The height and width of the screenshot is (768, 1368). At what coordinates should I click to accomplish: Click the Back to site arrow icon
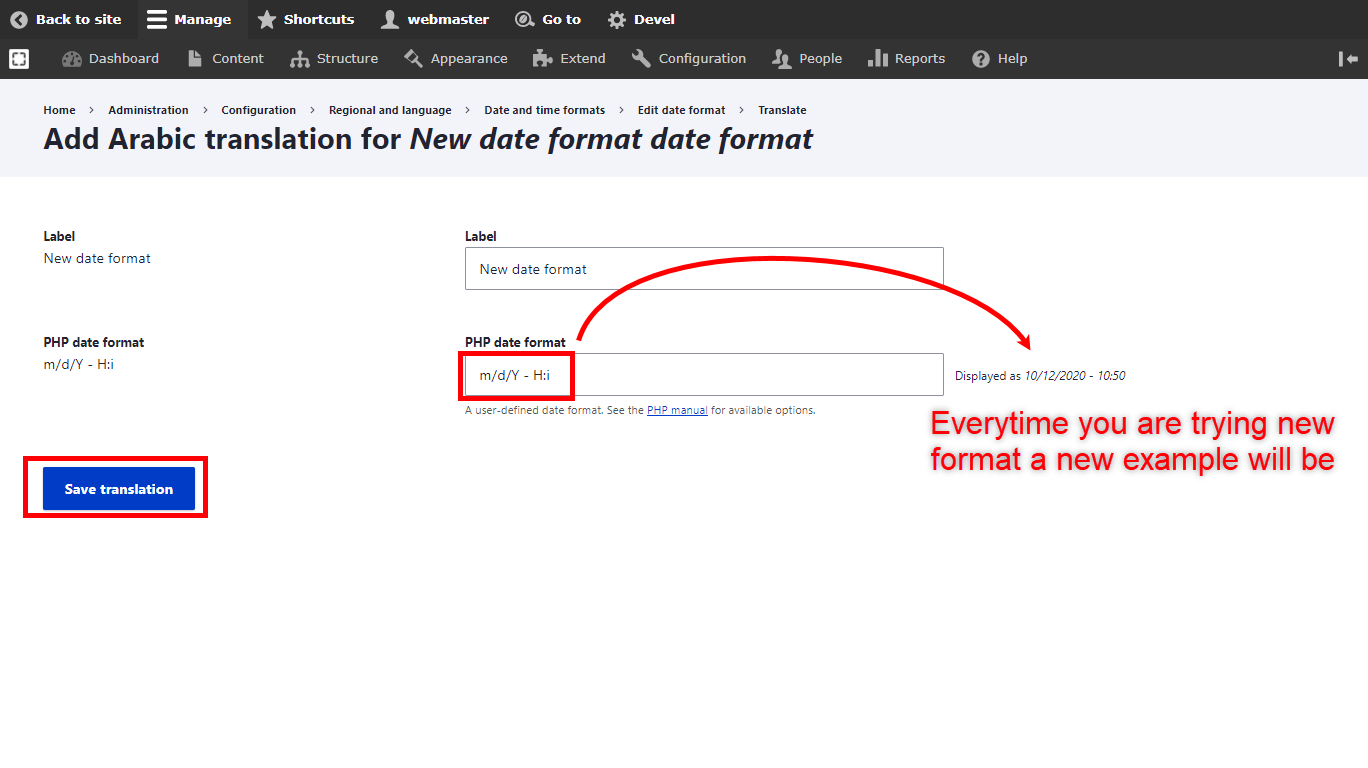point(19,20)
